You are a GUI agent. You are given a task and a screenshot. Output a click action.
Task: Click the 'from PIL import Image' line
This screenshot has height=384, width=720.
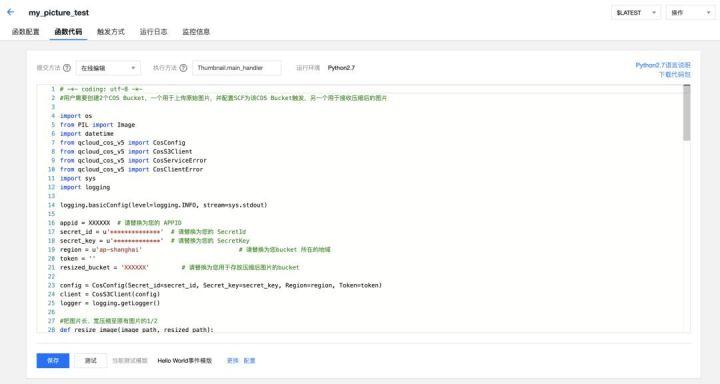pyautogui.click(x=97, y=124)
